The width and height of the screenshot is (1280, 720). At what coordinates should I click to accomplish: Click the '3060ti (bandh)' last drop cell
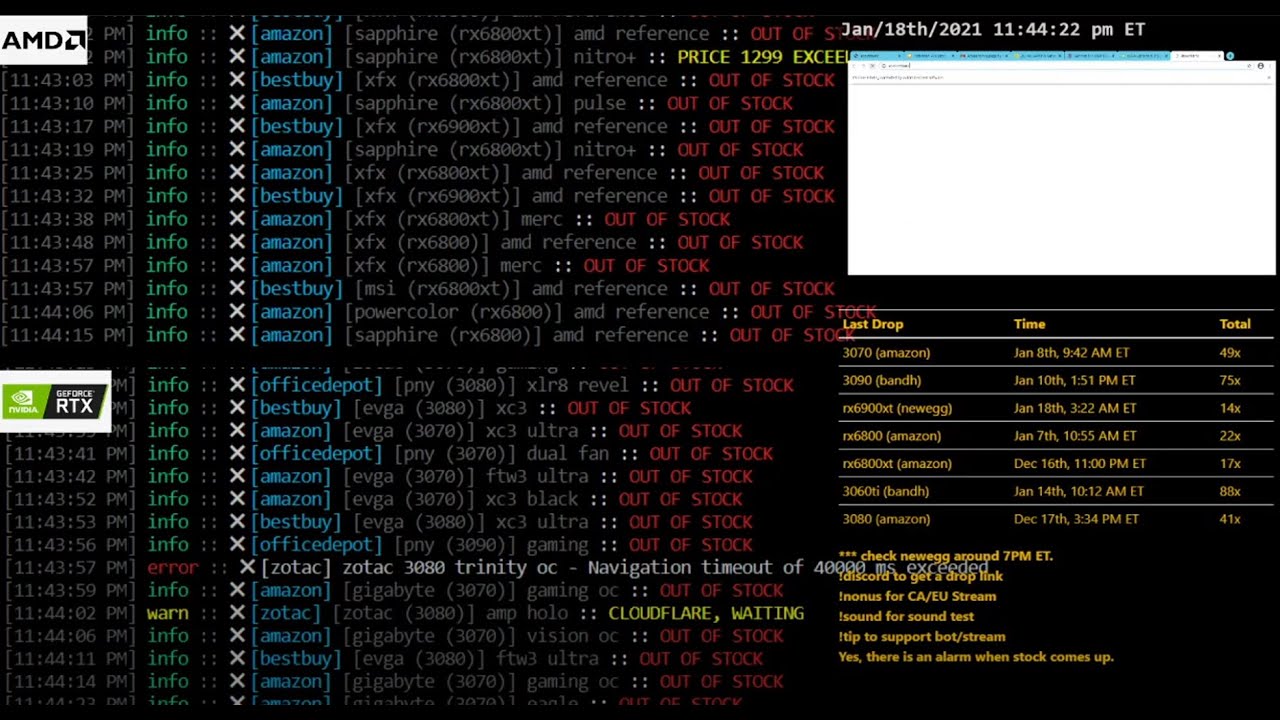click(886, 491)
